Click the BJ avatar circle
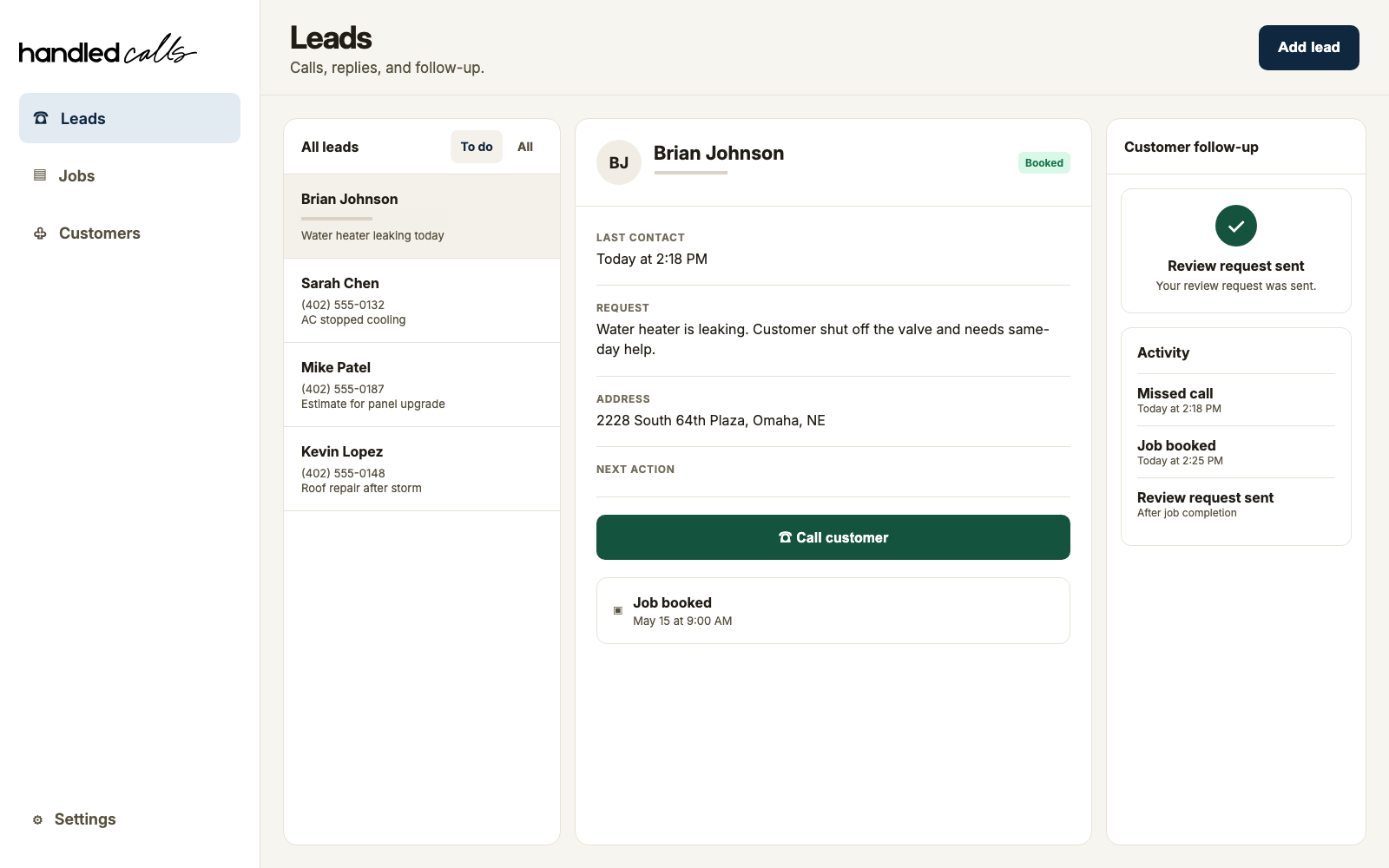 [619, 162]
